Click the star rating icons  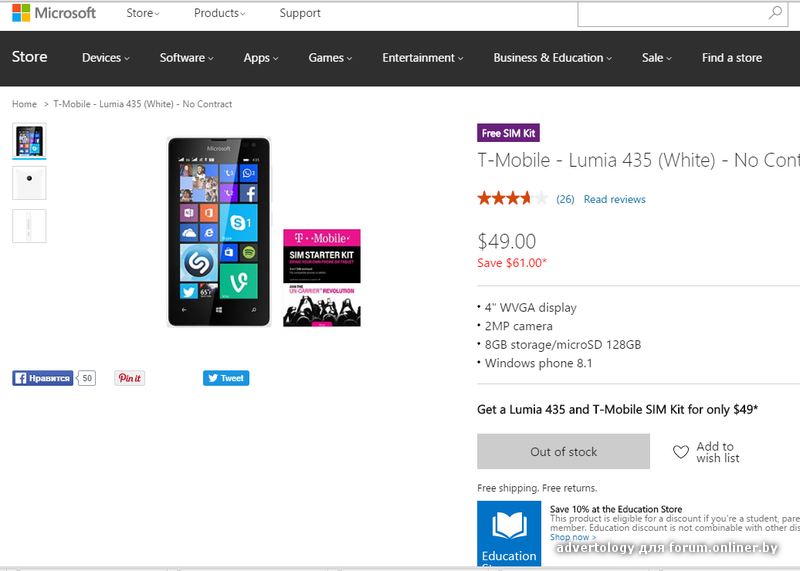click(512, 198)
